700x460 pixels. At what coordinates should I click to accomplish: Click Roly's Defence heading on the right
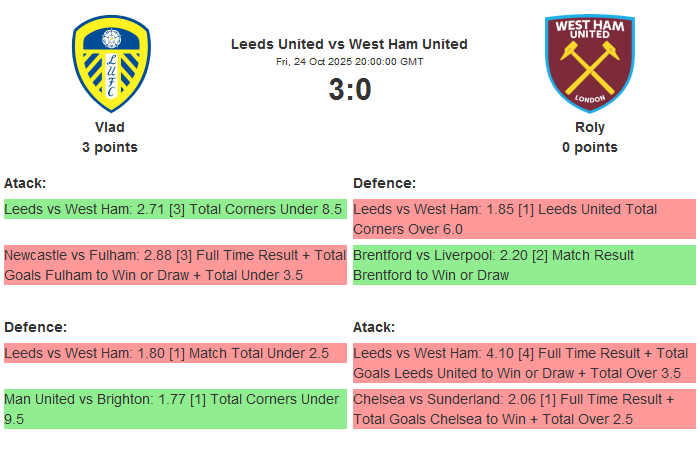[x=385, y=183]
